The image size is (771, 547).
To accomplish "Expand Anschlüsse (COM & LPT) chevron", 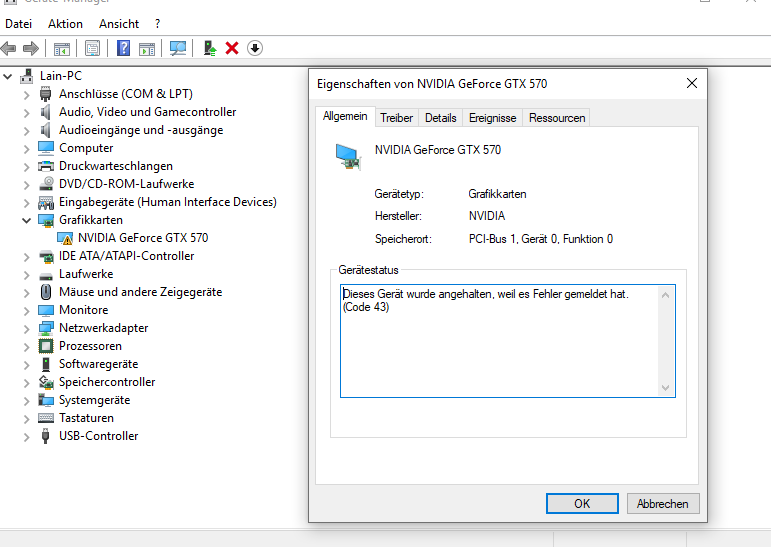I will [x=27, y=94].
